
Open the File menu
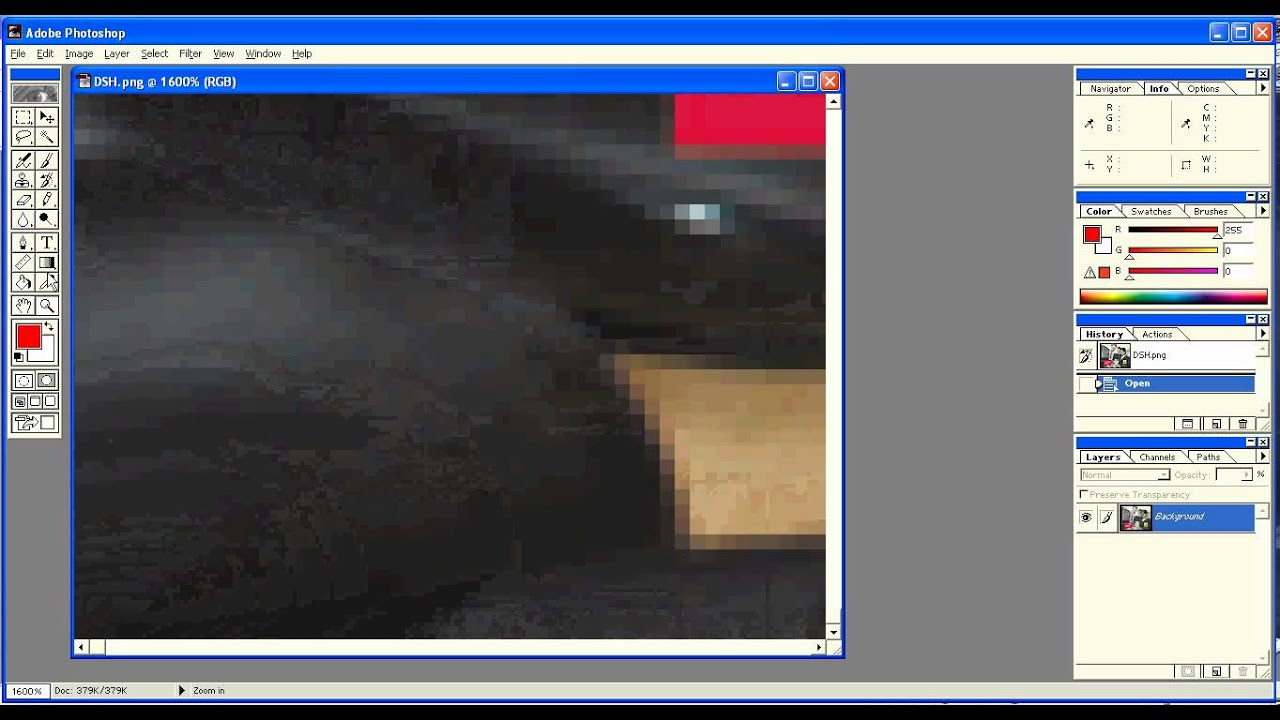click(18, 54)
